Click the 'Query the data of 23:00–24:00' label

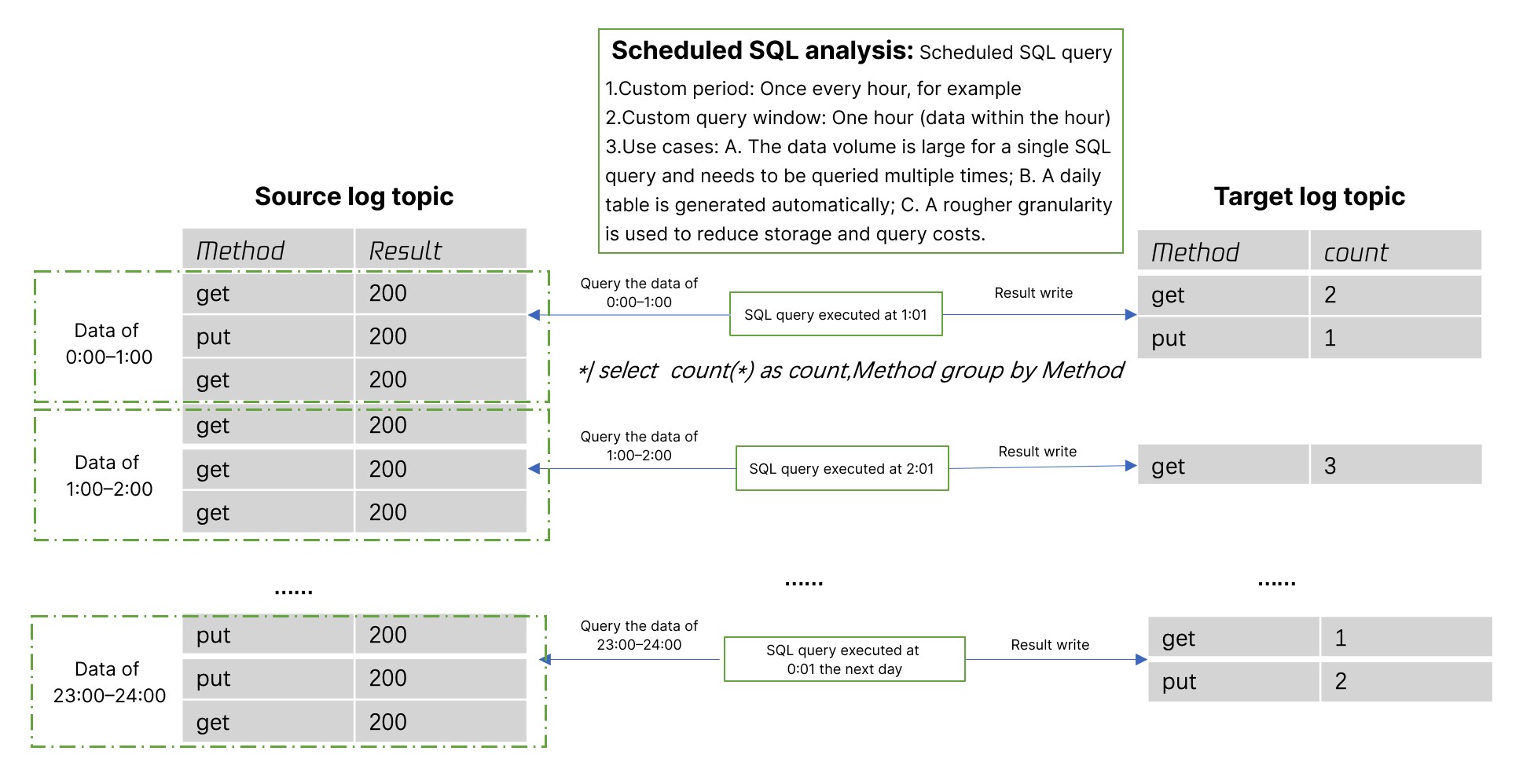638,635
